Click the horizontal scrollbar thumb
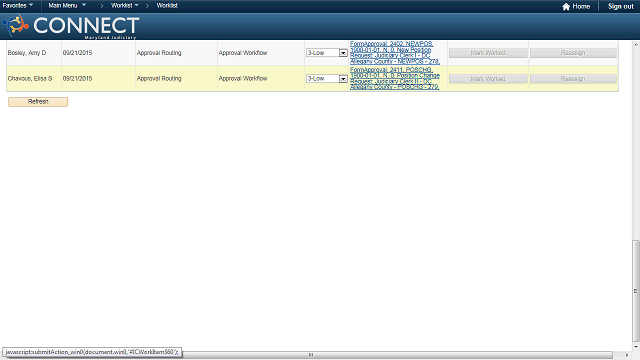The height and width of the screenshot is (360, 640). click(x=310, y=355)
